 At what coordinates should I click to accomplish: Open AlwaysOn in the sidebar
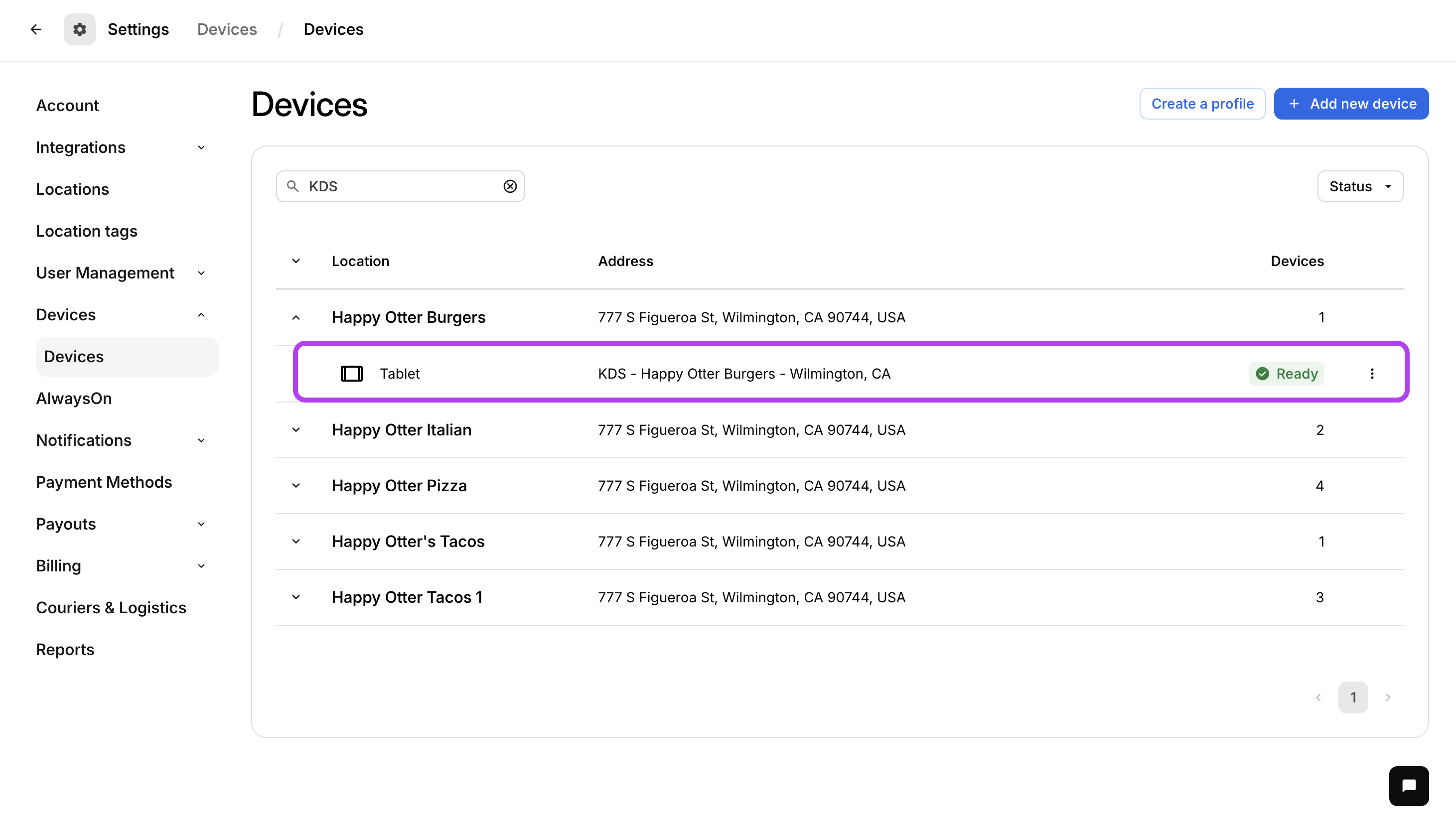point(74,398)
